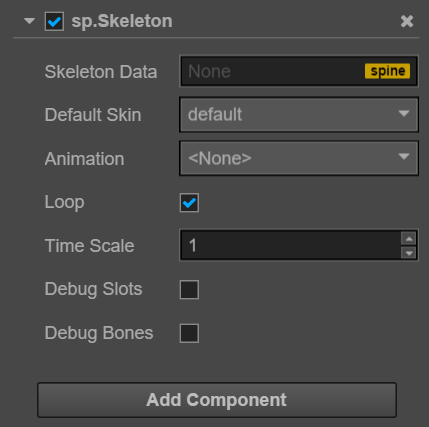The image size is (429, 427).
Task: Remove the sp.Skeleton component with X
Action: (x=407, y=21)
